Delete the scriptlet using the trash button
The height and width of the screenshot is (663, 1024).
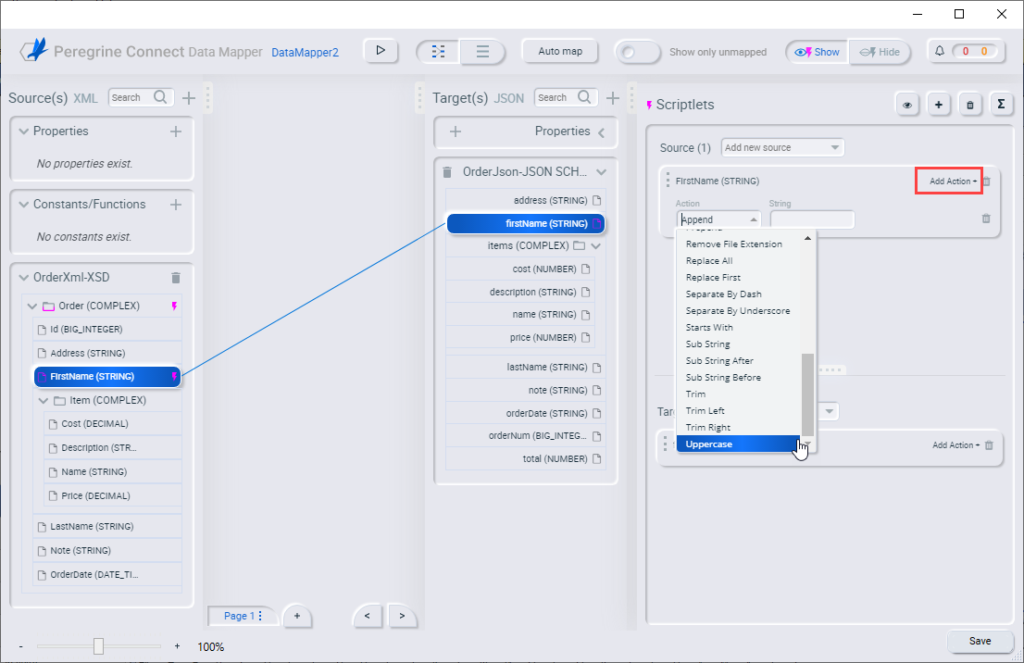pos(970,104)
